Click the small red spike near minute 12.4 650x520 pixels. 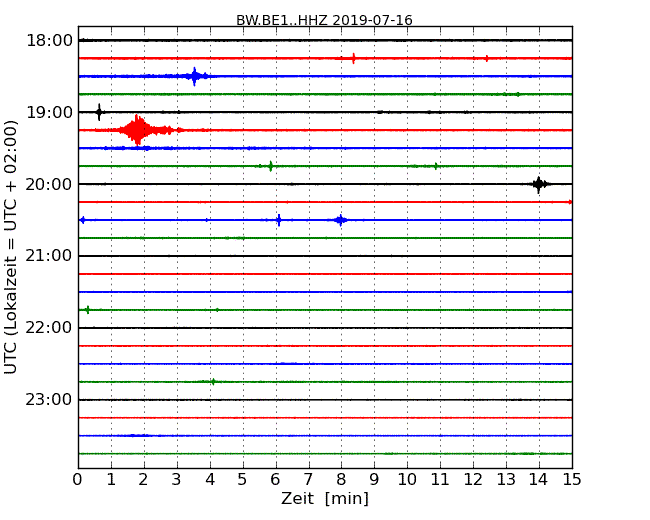pyautogui.click(x=487, y=58)
